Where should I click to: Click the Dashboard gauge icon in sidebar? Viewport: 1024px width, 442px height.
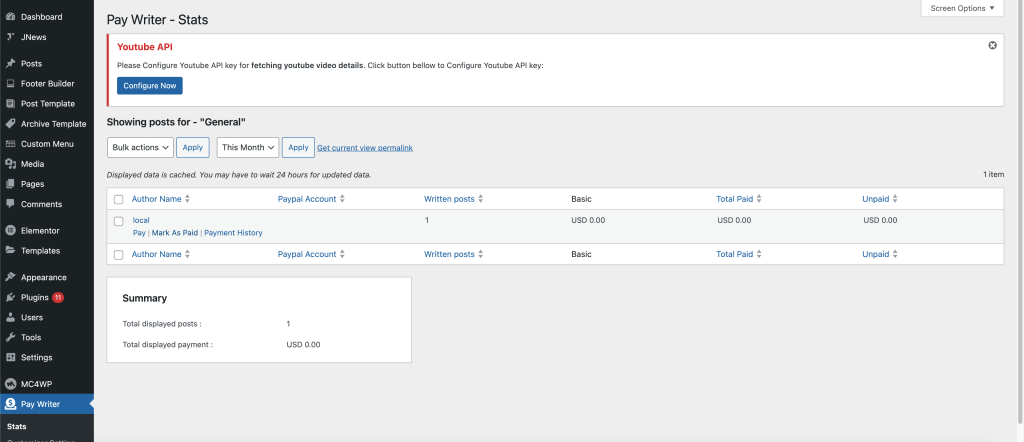tap(10, 17)
